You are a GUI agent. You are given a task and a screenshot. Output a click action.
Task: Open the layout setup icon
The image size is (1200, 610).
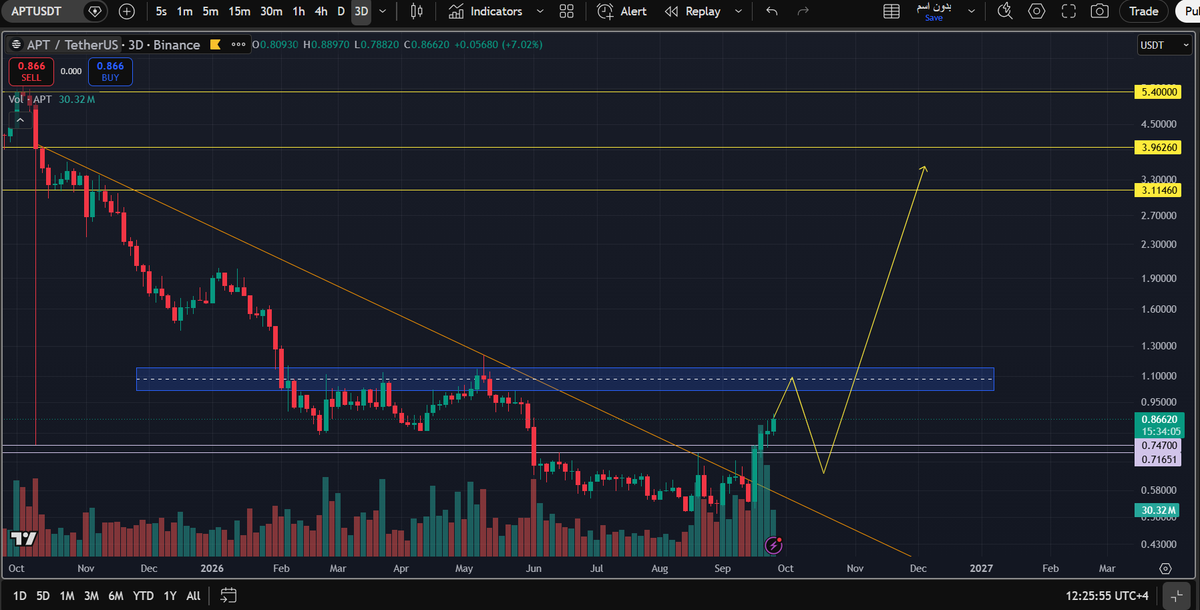[891, 12]
